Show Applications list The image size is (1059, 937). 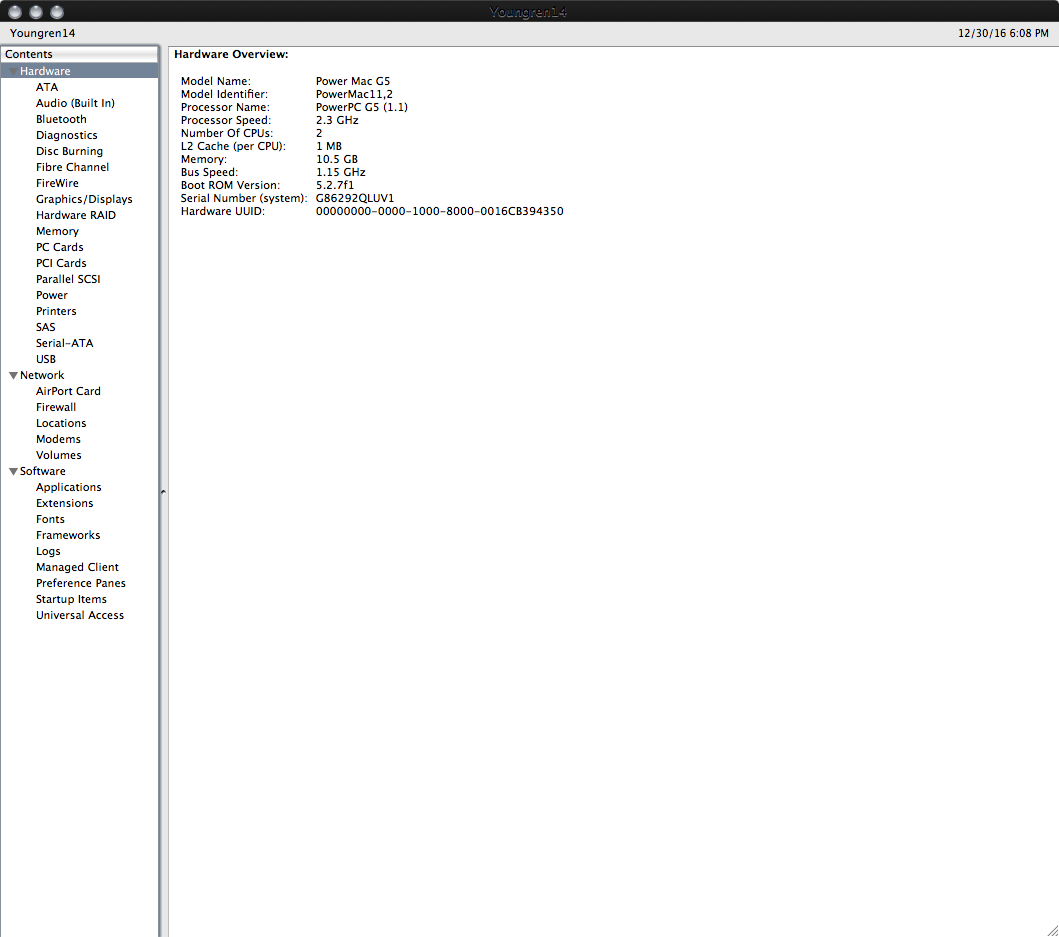68,487
